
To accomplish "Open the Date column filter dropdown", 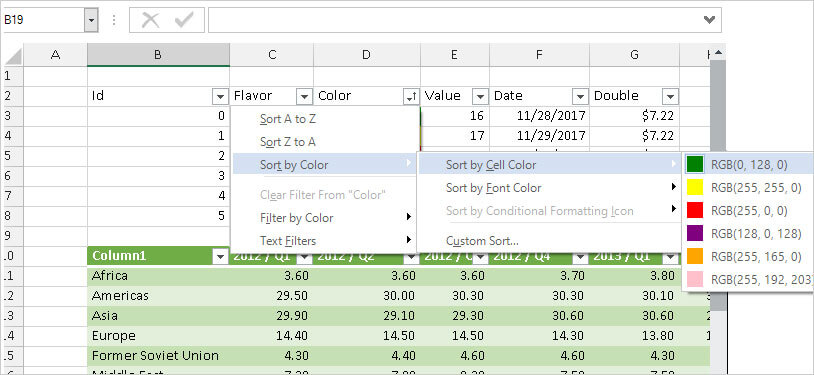I will [580, 96].
